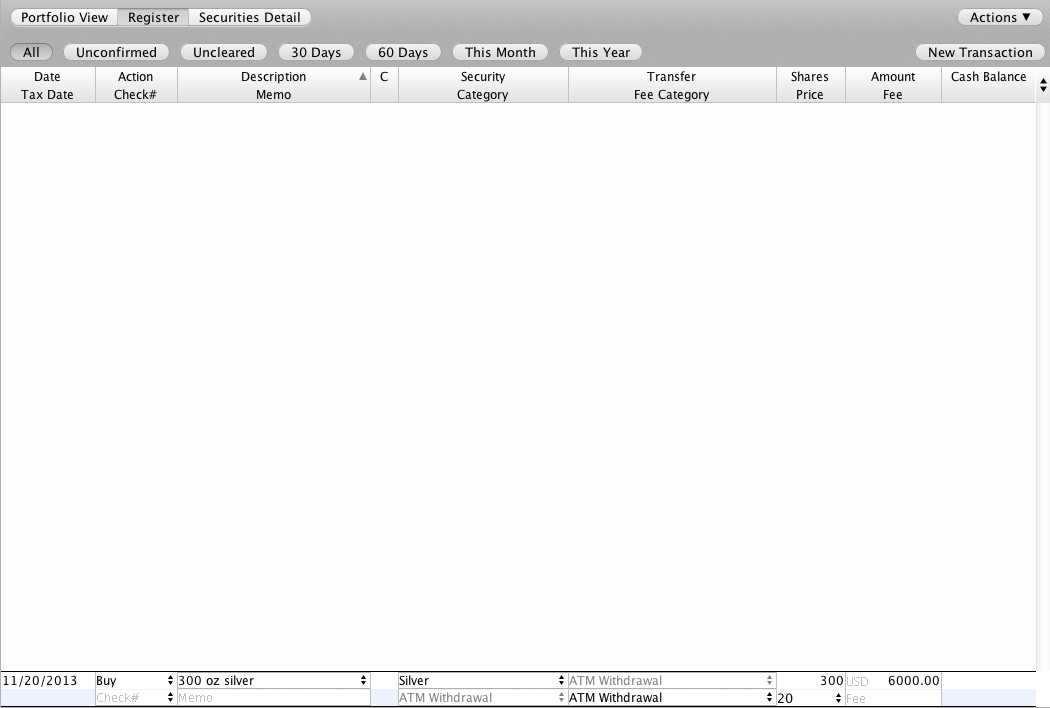Filter by Unconfirmed transactions
1050x708 pixels.
coord(116,52)
